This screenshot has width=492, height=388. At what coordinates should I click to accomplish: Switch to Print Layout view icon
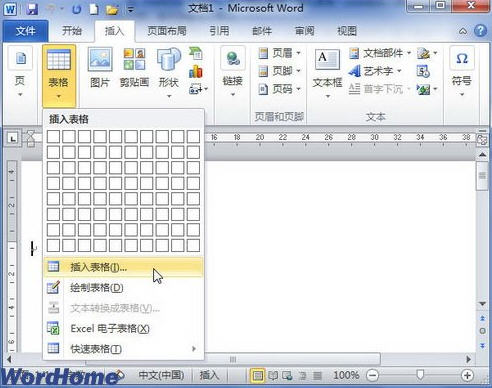tap(257, 376)
